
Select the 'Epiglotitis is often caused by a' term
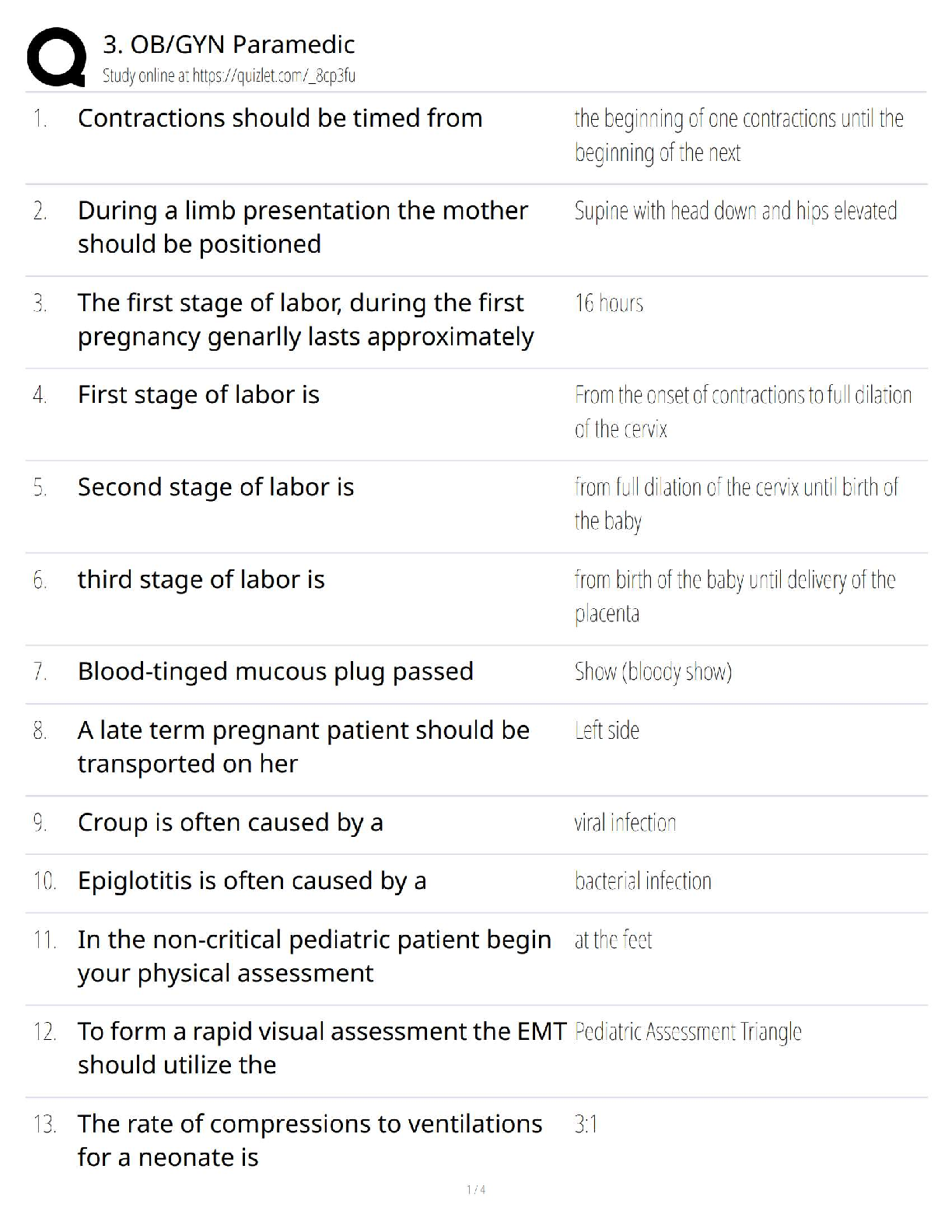(x=252, y=881)
